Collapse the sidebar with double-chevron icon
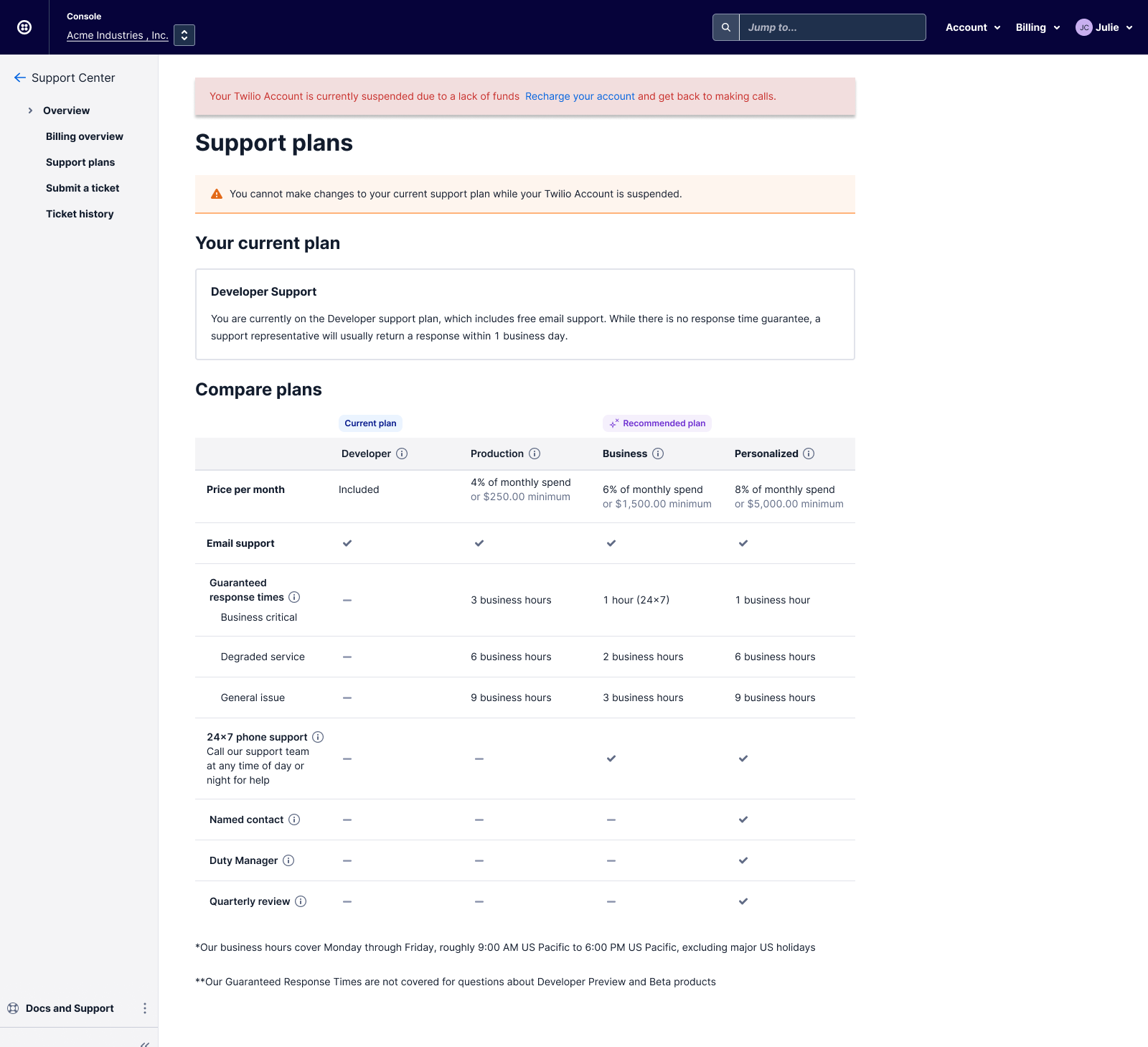Image resolution: width=1148 pixels, height=1047 pixels. (145, 1043)
